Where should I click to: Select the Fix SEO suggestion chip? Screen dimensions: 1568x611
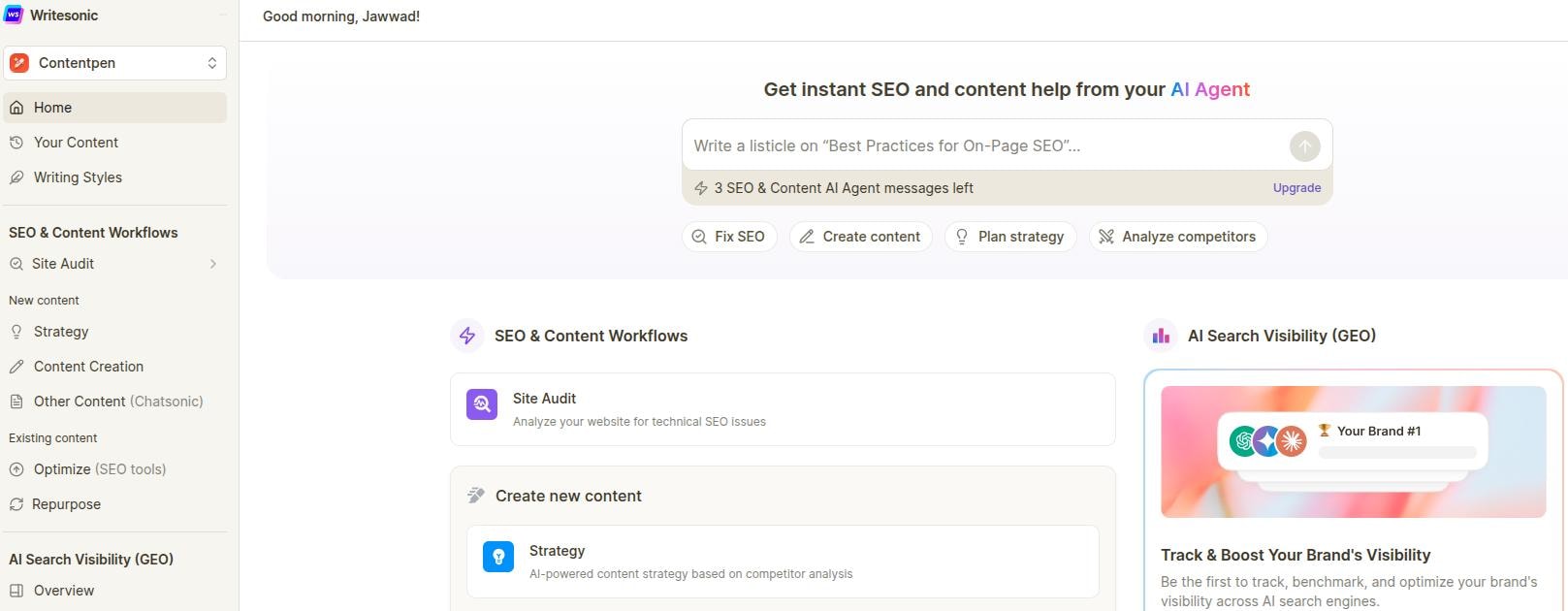click(729, 237)
